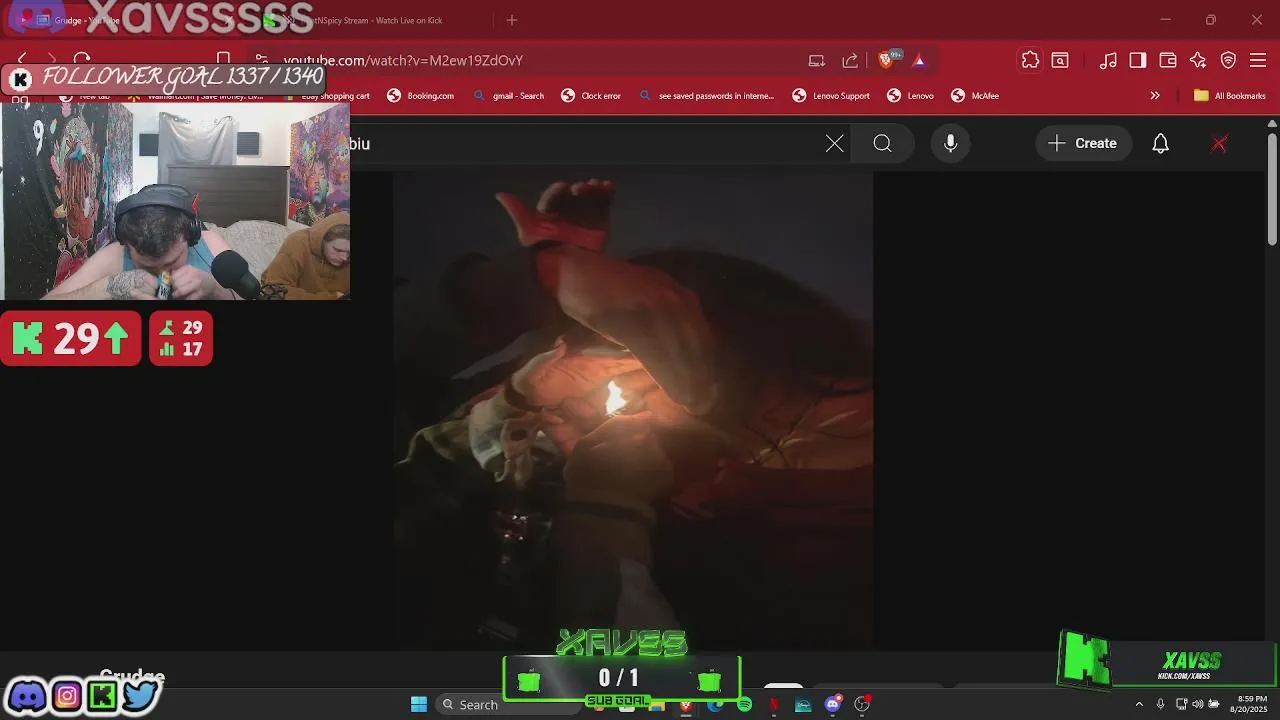1280x720 pixels.
Task: Click the playing YouTube video frame
Action: 632,410
